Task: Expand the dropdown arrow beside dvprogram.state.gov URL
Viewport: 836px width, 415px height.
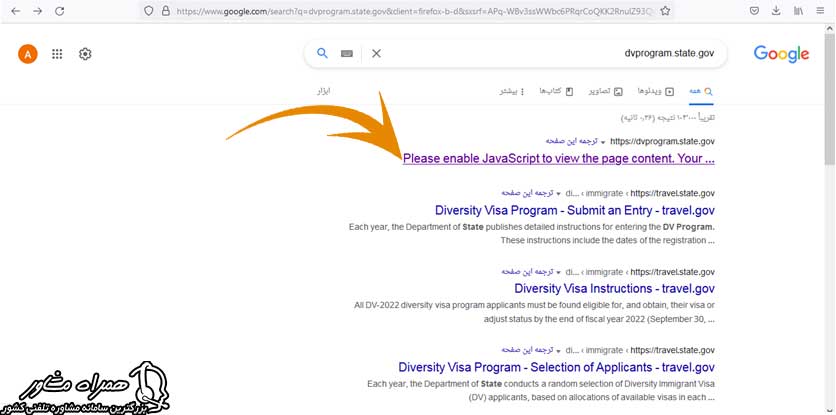Action: [603, 142]
